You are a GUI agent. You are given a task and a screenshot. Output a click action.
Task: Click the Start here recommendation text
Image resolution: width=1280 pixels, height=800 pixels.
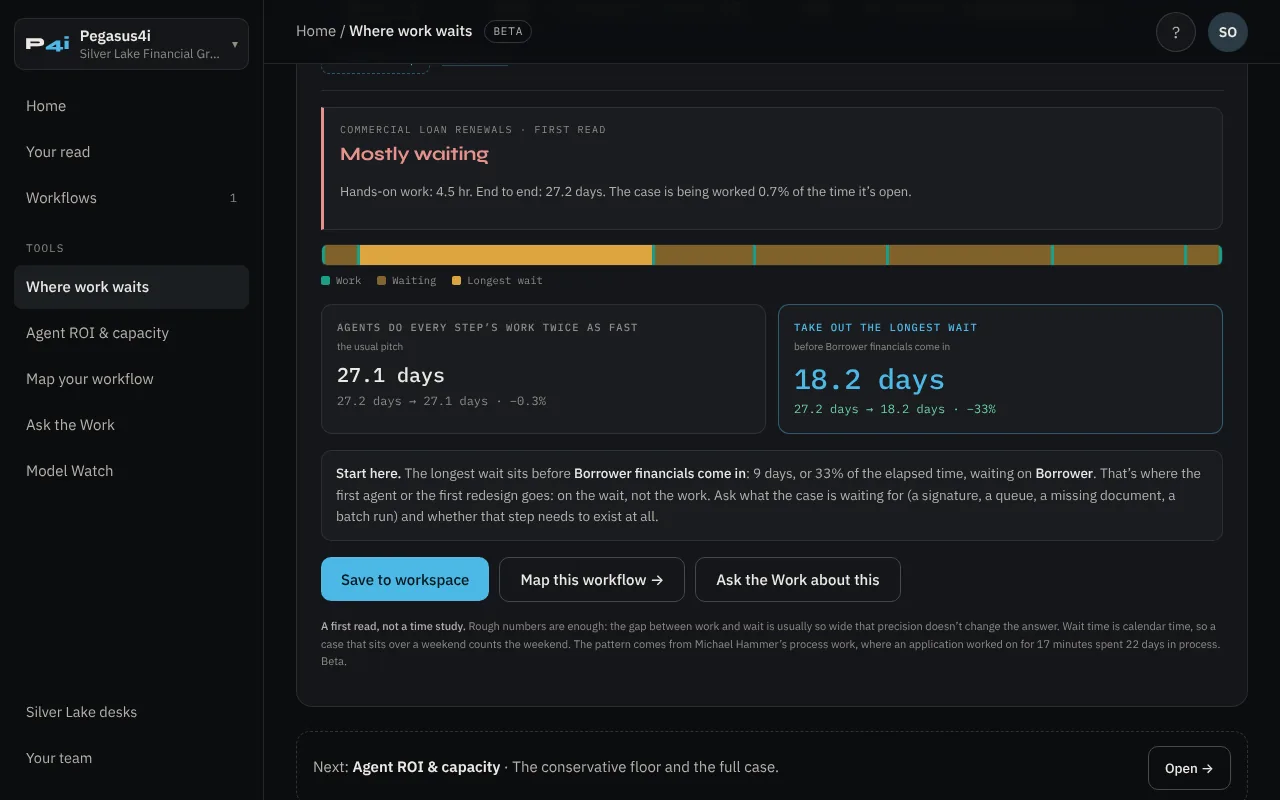click(771, 495)
